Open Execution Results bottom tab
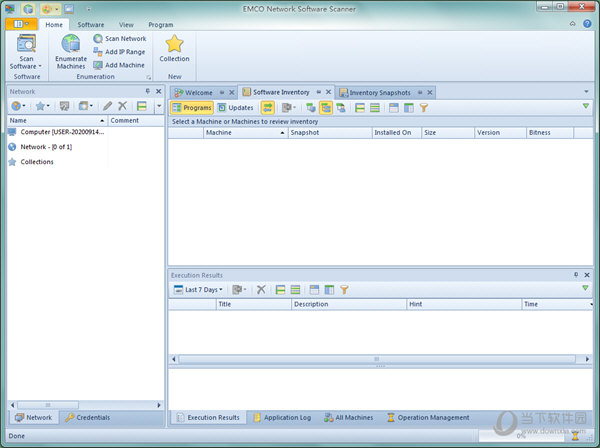The height and width of the screenshot is (448, 600). tap(208, 417)
